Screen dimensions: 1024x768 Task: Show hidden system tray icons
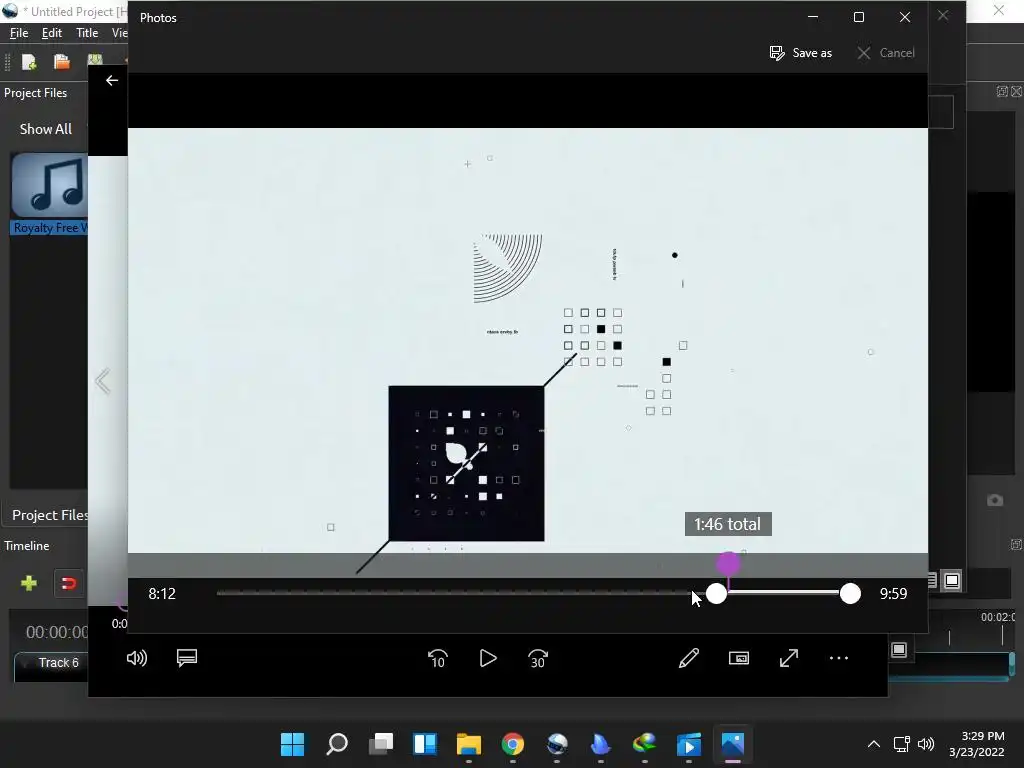pyautogui.click(x=874, y=744)
